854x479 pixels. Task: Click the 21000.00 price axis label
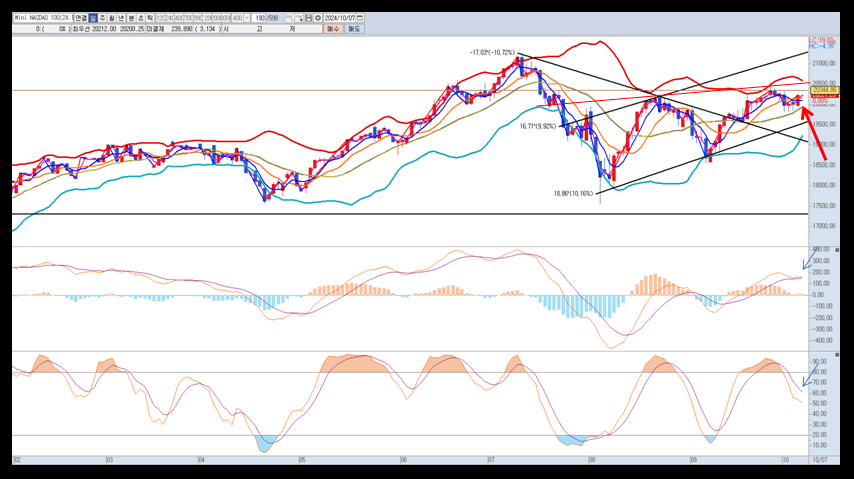click(824, 63)
